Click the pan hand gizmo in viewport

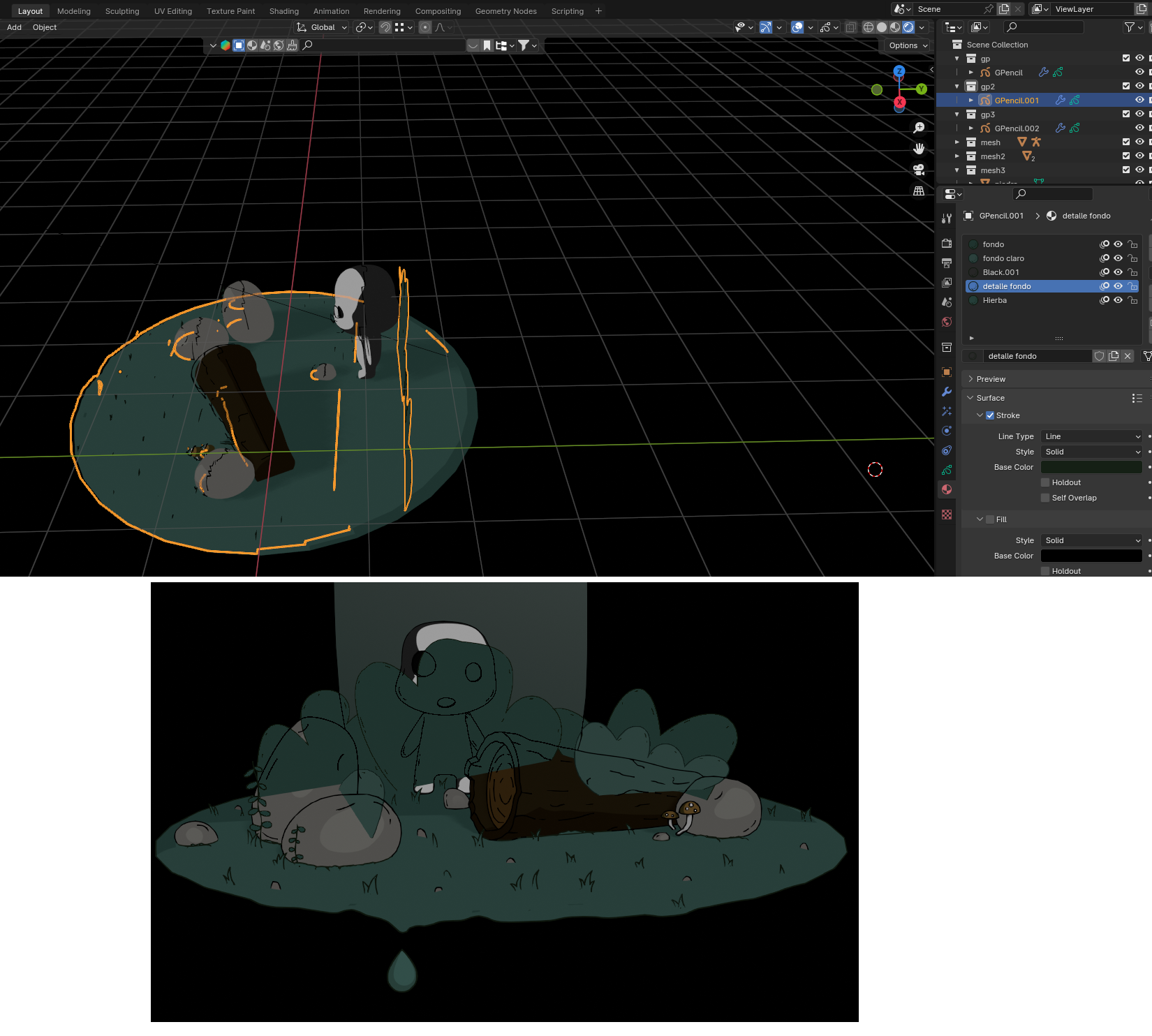coord(919,149)
